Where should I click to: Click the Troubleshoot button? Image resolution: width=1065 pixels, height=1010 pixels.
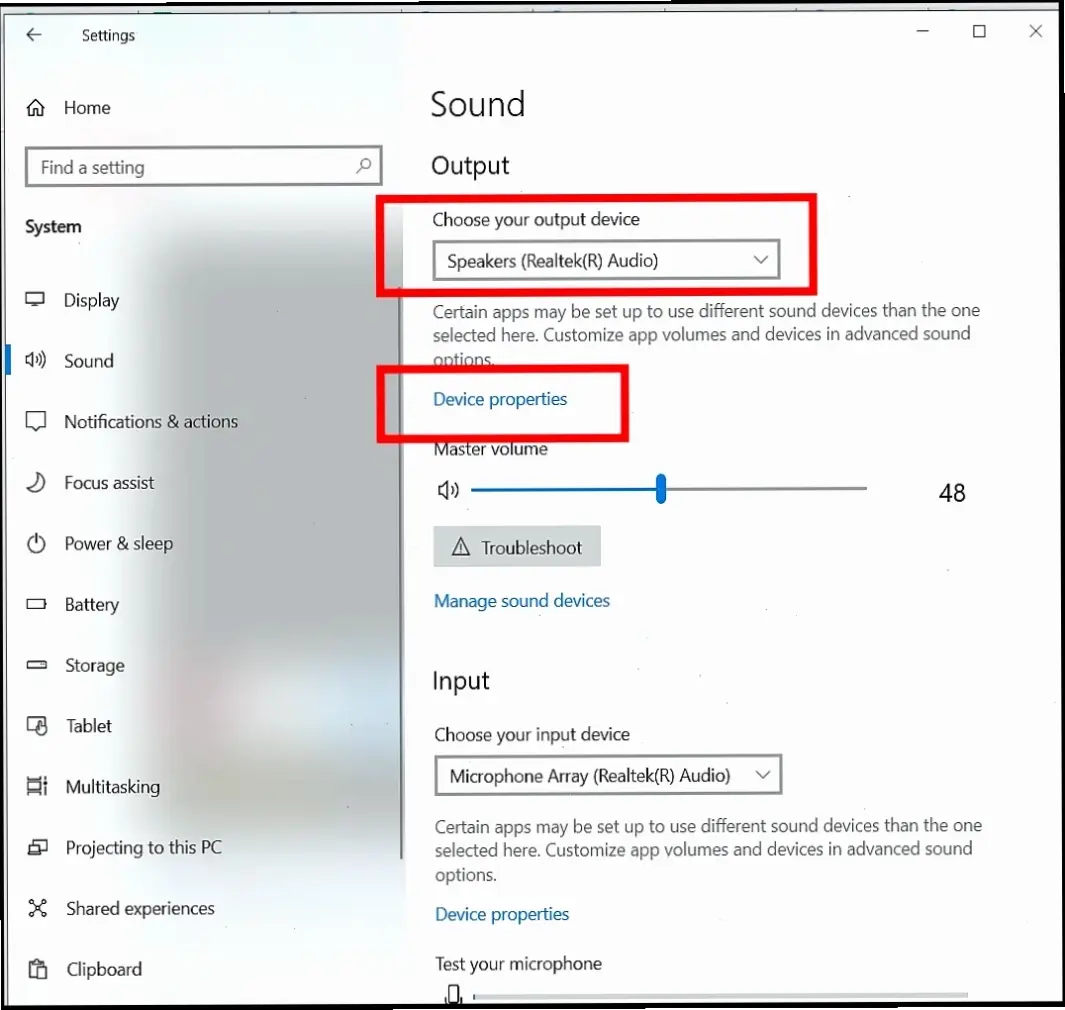517,546
